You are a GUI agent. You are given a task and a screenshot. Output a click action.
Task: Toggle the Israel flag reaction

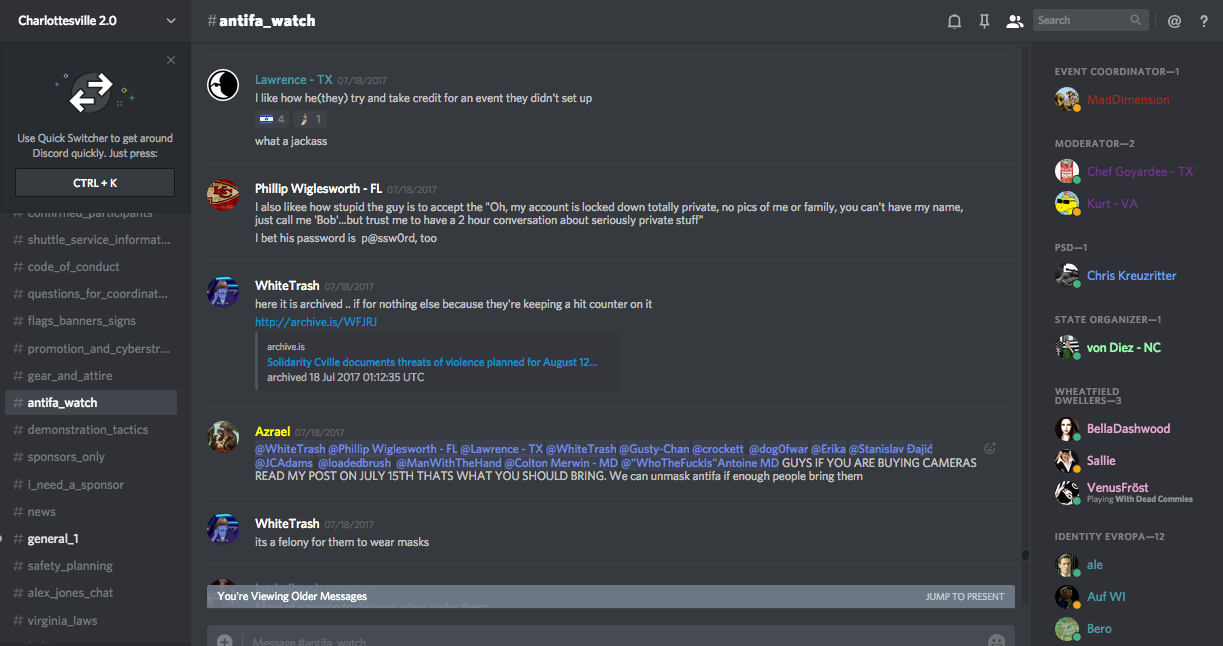click(x=270, y=119)
